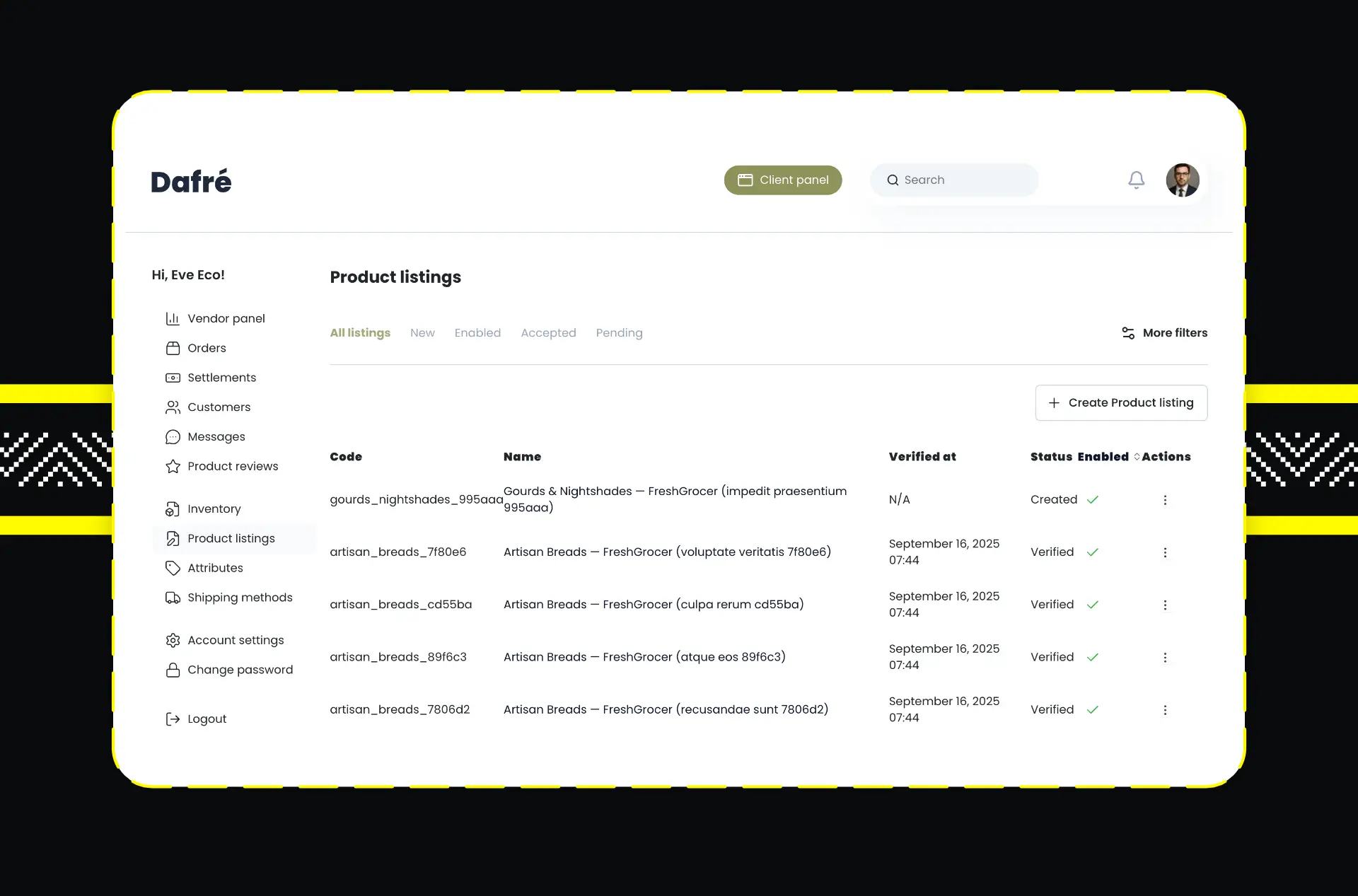Switch to the Enabled tab
The height and width of the screenshot is (896, 1358).
click(x=477, y=333)
